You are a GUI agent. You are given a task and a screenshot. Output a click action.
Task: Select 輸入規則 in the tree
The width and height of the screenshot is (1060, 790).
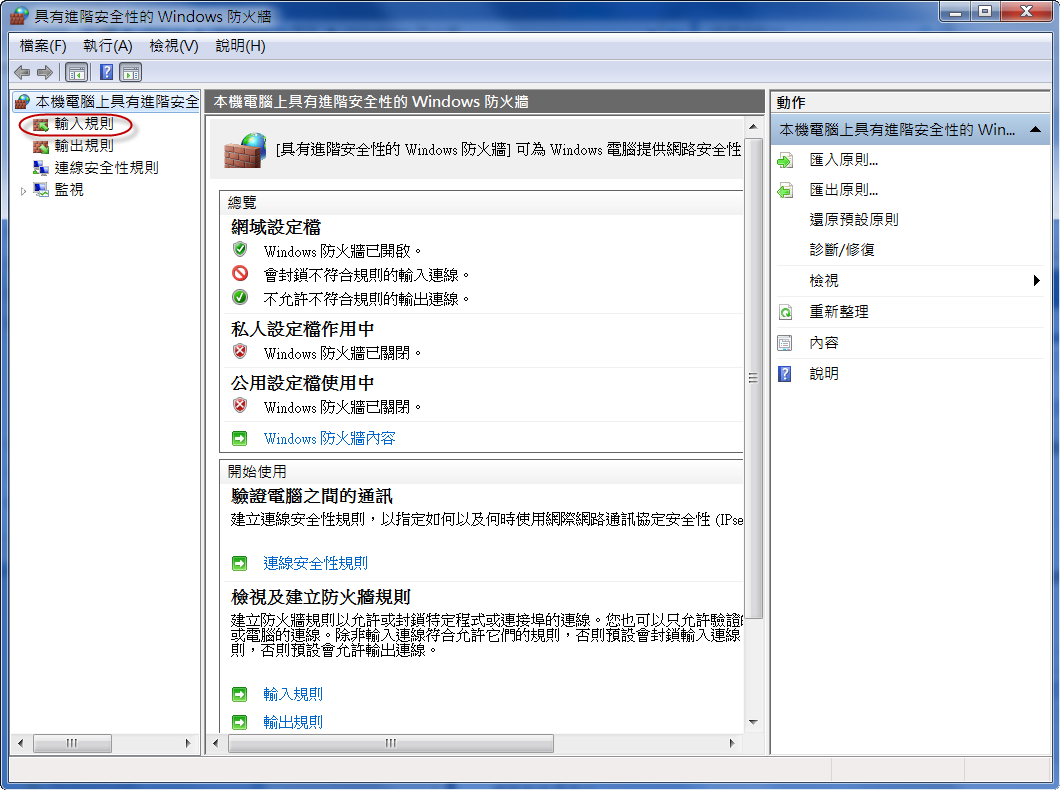click(x=84, y=124)
